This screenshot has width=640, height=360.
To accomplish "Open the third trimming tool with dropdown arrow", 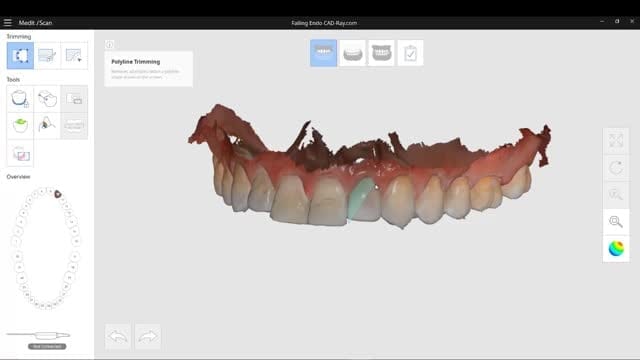I will [74, 56].
